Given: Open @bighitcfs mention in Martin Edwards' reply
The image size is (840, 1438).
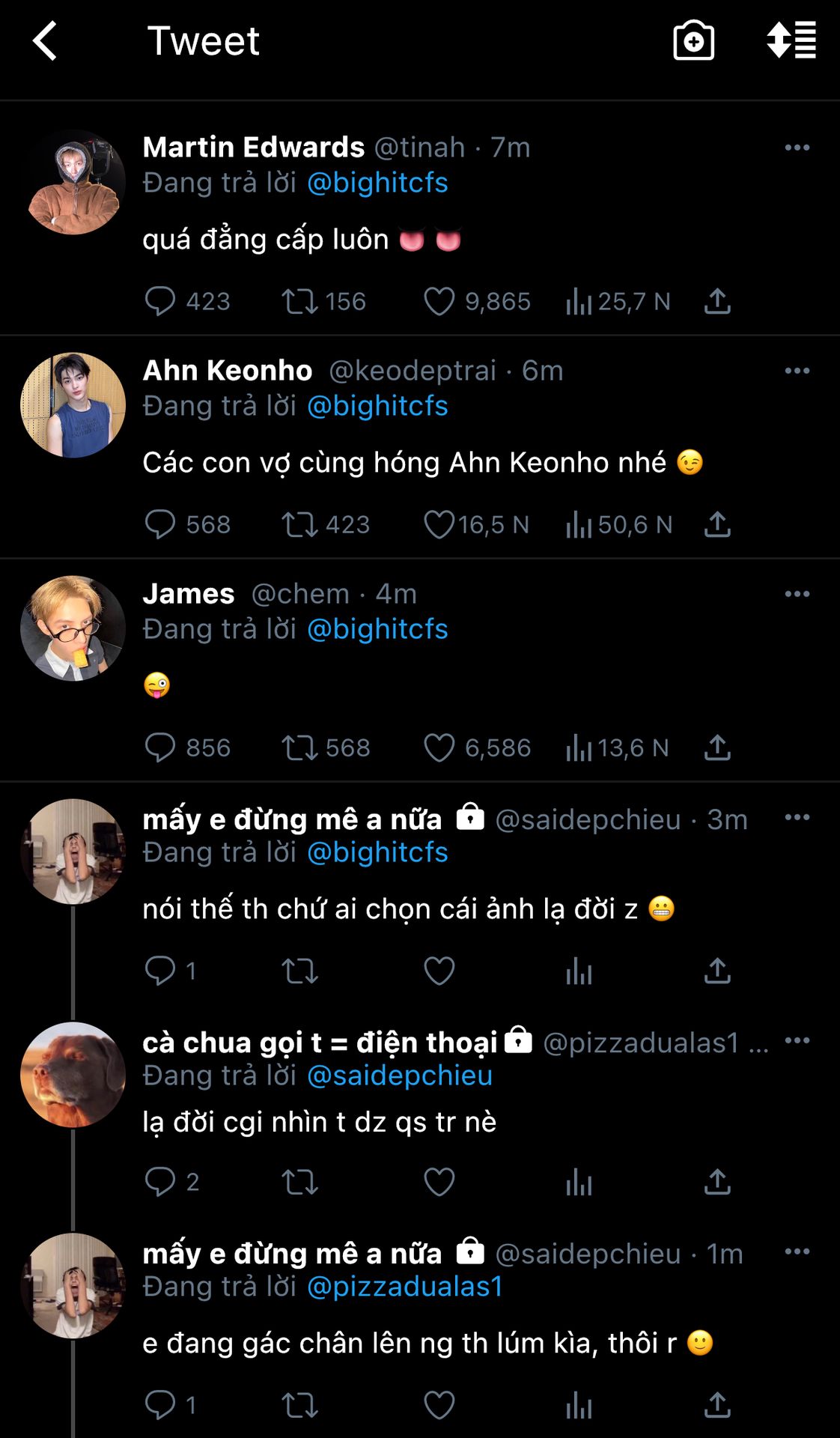Looking at the screenshot, I should [x=377, y=183].
